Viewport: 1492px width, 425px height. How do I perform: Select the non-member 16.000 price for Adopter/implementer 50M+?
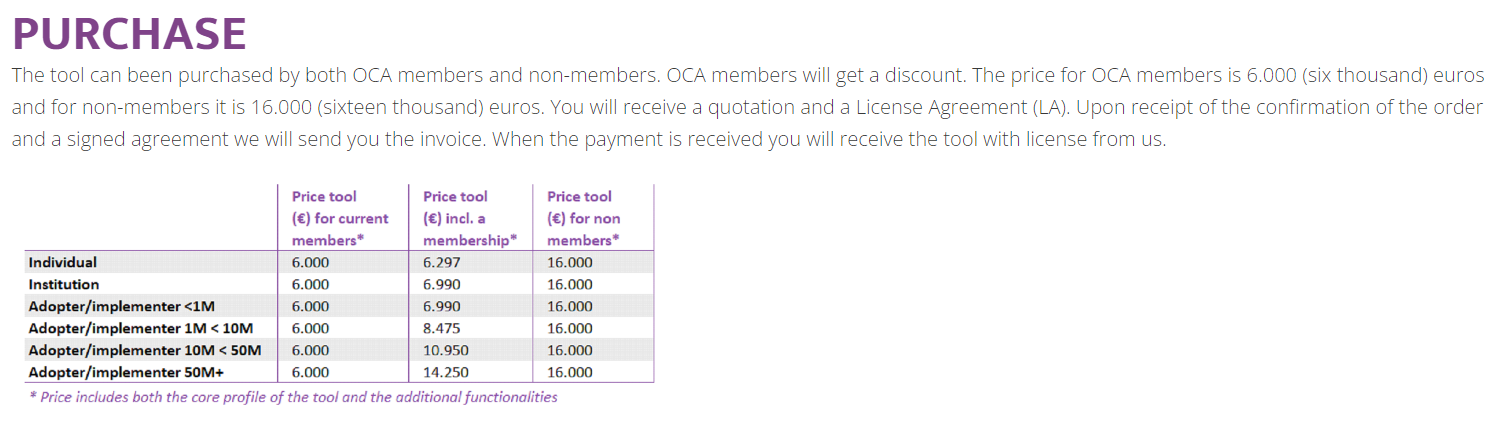pyautogui.click(x=570, y=372)
